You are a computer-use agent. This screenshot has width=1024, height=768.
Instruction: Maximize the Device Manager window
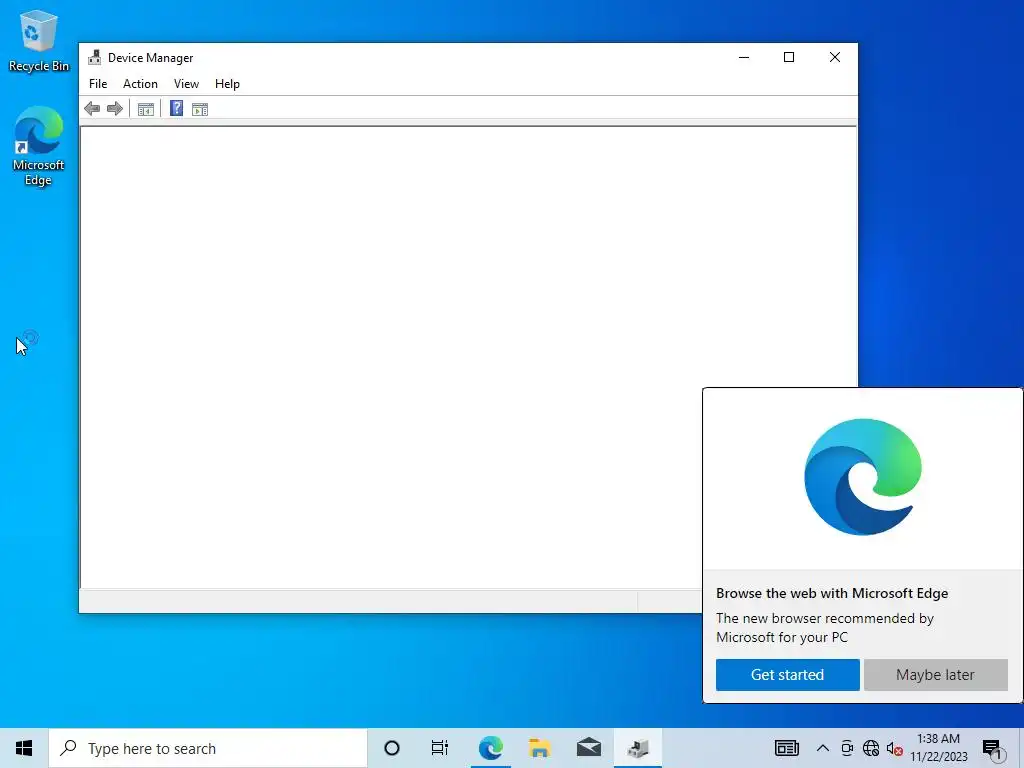point(789,57)
